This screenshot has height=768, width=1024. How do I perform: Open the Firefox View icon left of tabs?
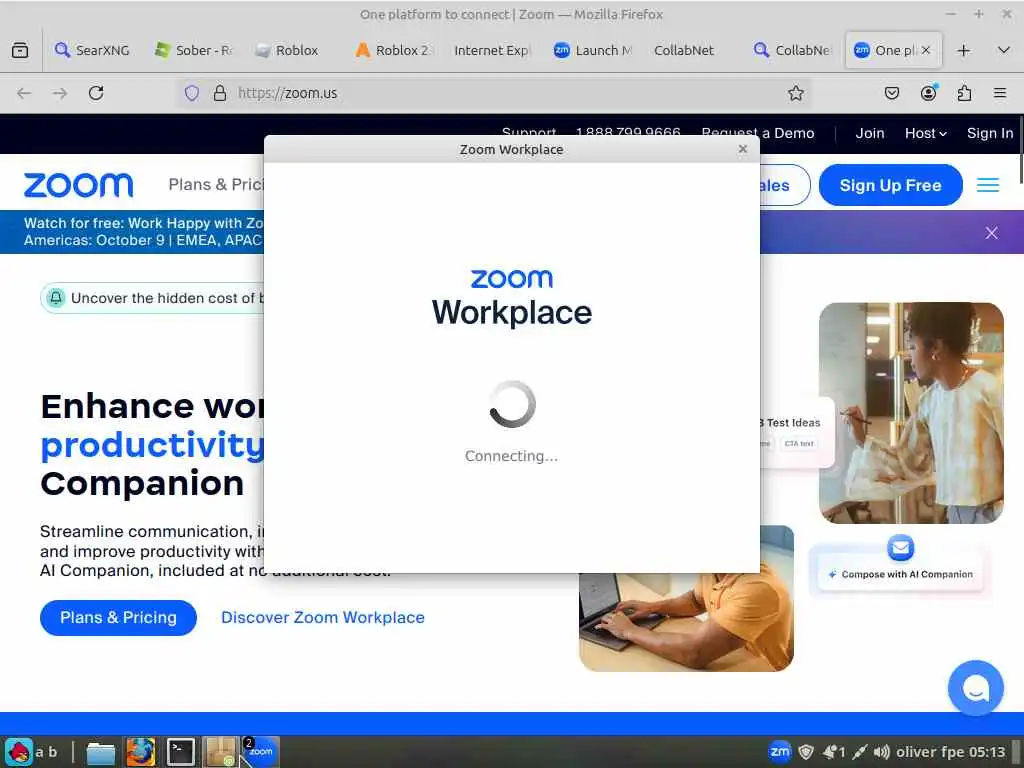20,50
